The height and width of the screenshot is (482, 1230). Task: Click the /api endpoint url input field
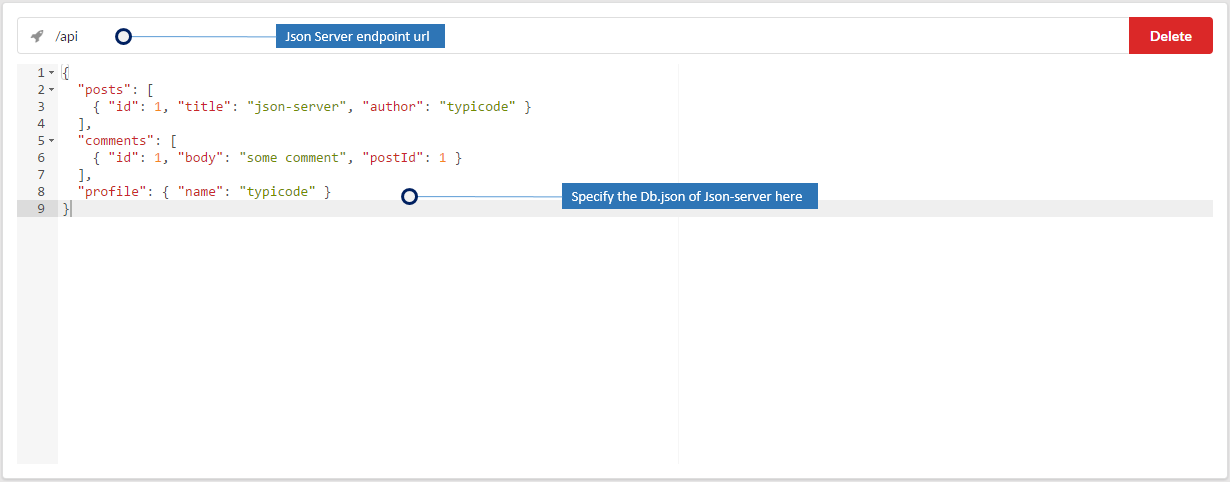tap(573, 36)
